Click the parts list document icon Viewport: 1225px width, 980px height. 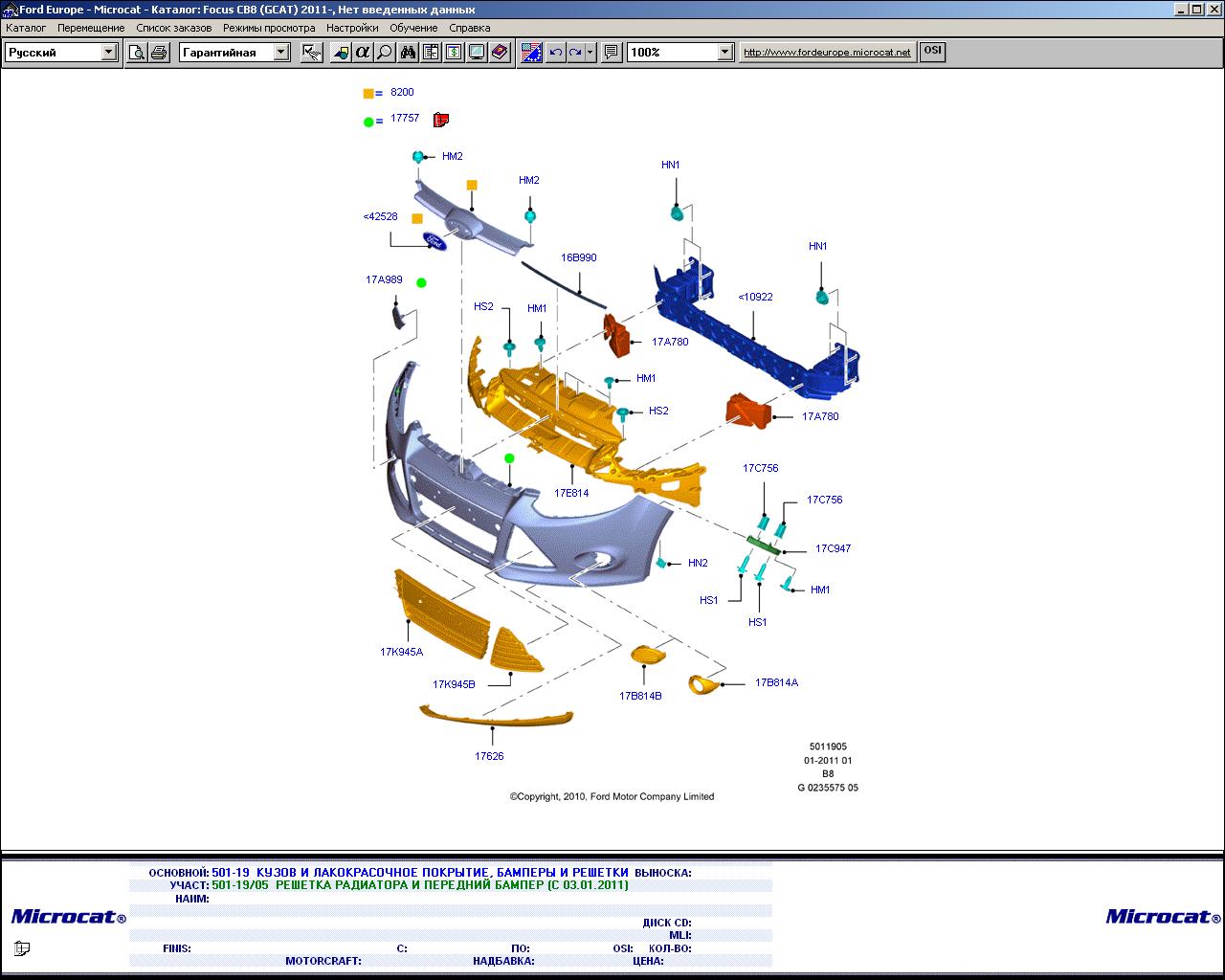[431, 53]
